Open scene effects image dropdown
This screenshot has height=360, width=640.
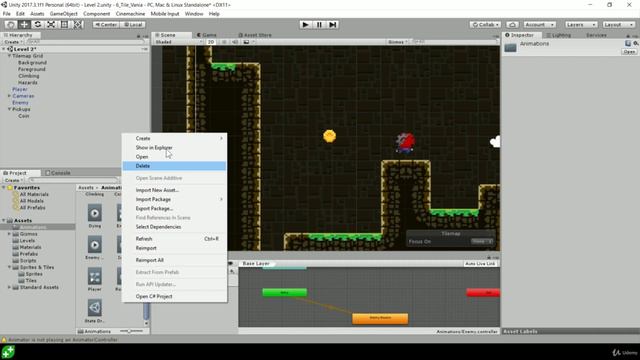click(249, 42)
